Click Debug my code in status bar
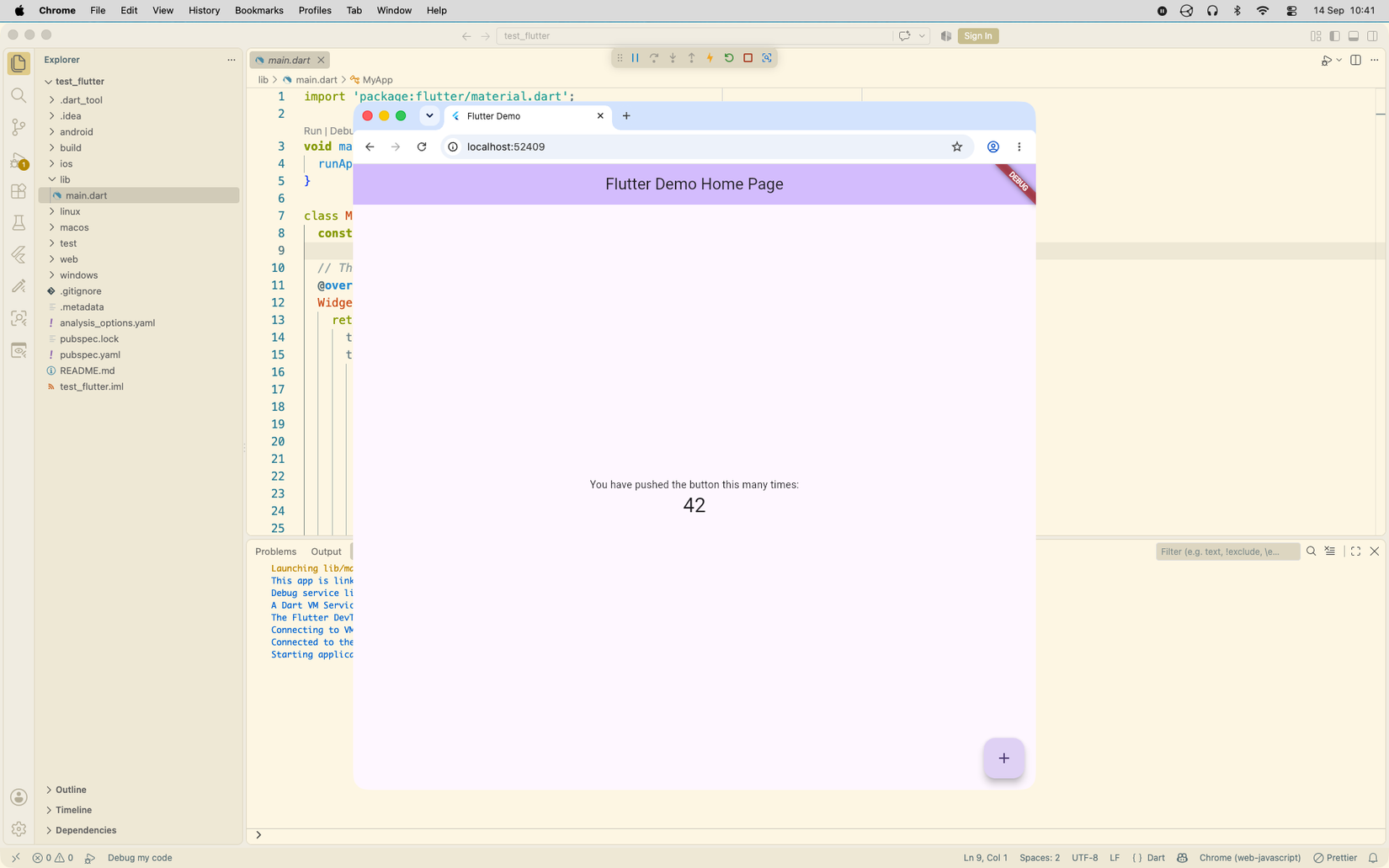 (140, 858)
